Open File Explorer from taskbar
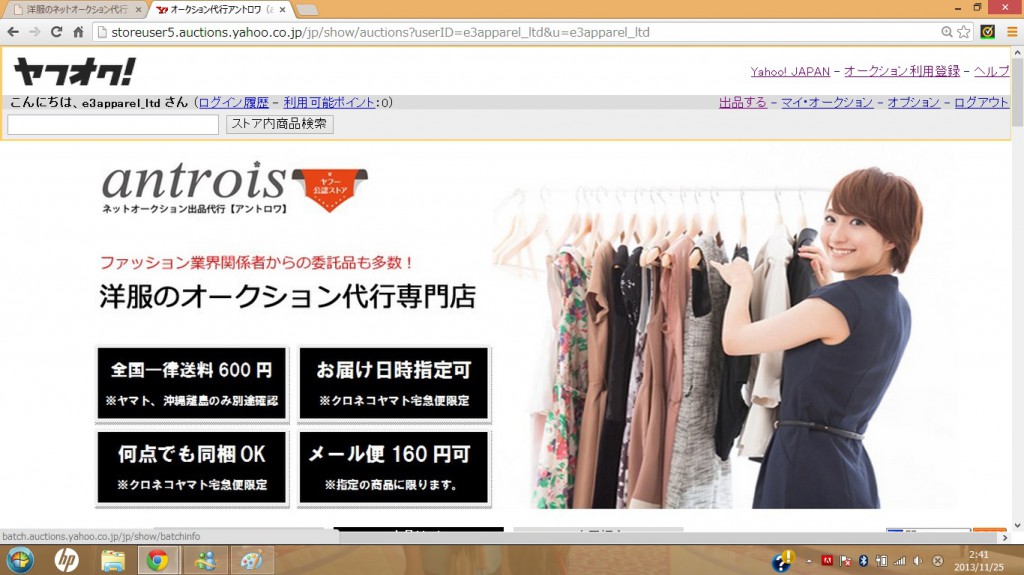This screenshot has width=1024, height=575. click(113, 560)
